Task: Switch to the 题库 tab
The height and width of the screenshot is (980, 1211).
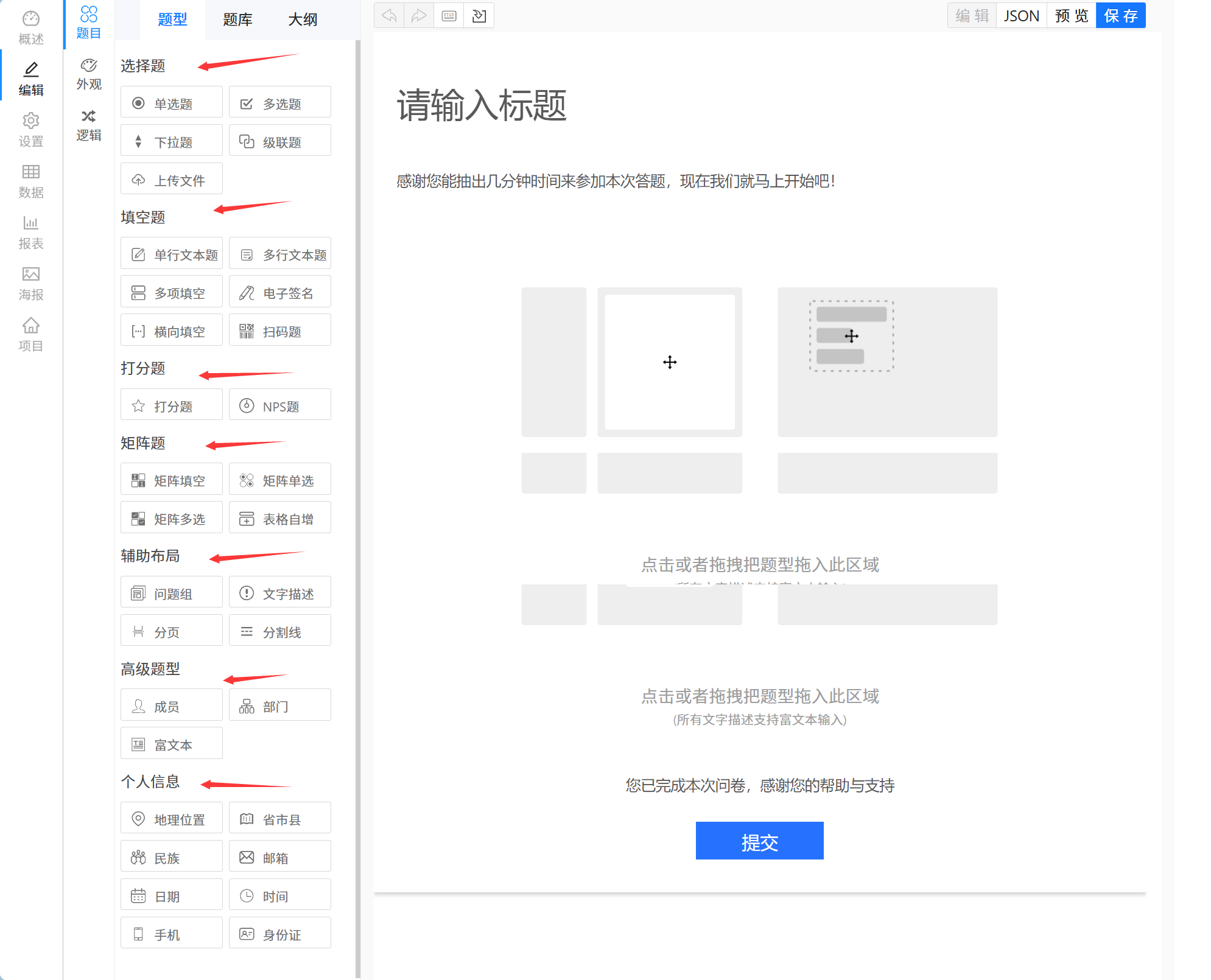Action: (237, 19)
